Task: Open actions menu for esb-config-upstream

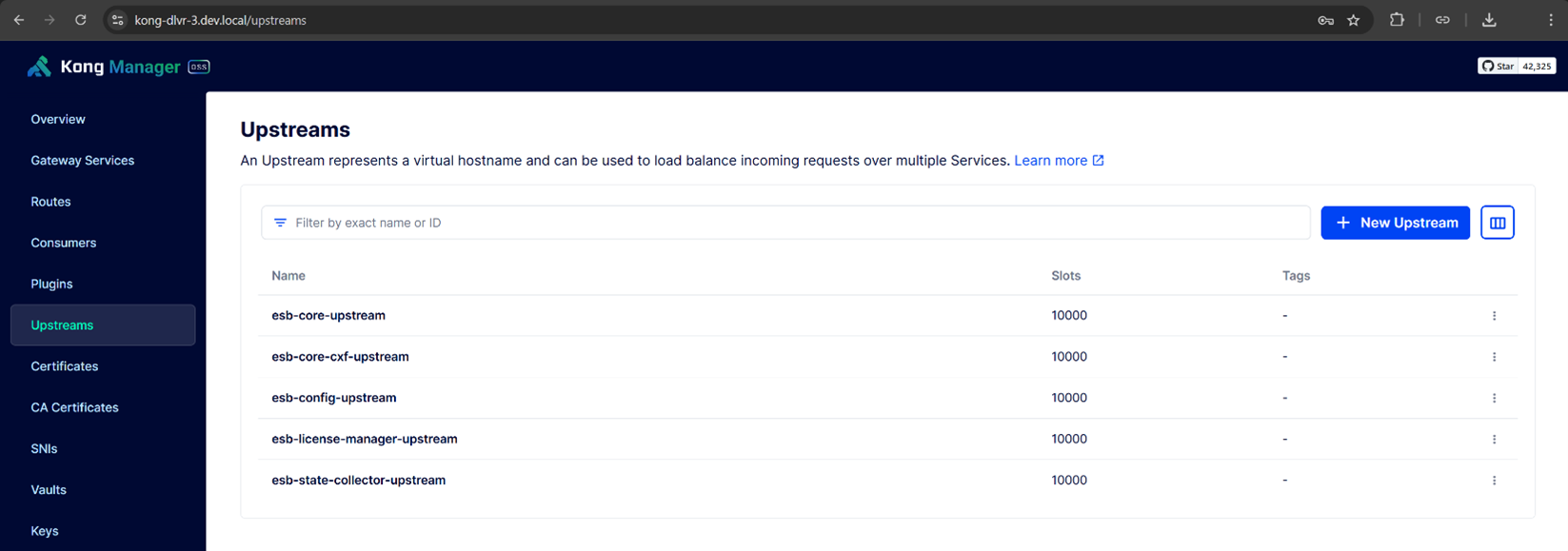Action: (1494, 398)
